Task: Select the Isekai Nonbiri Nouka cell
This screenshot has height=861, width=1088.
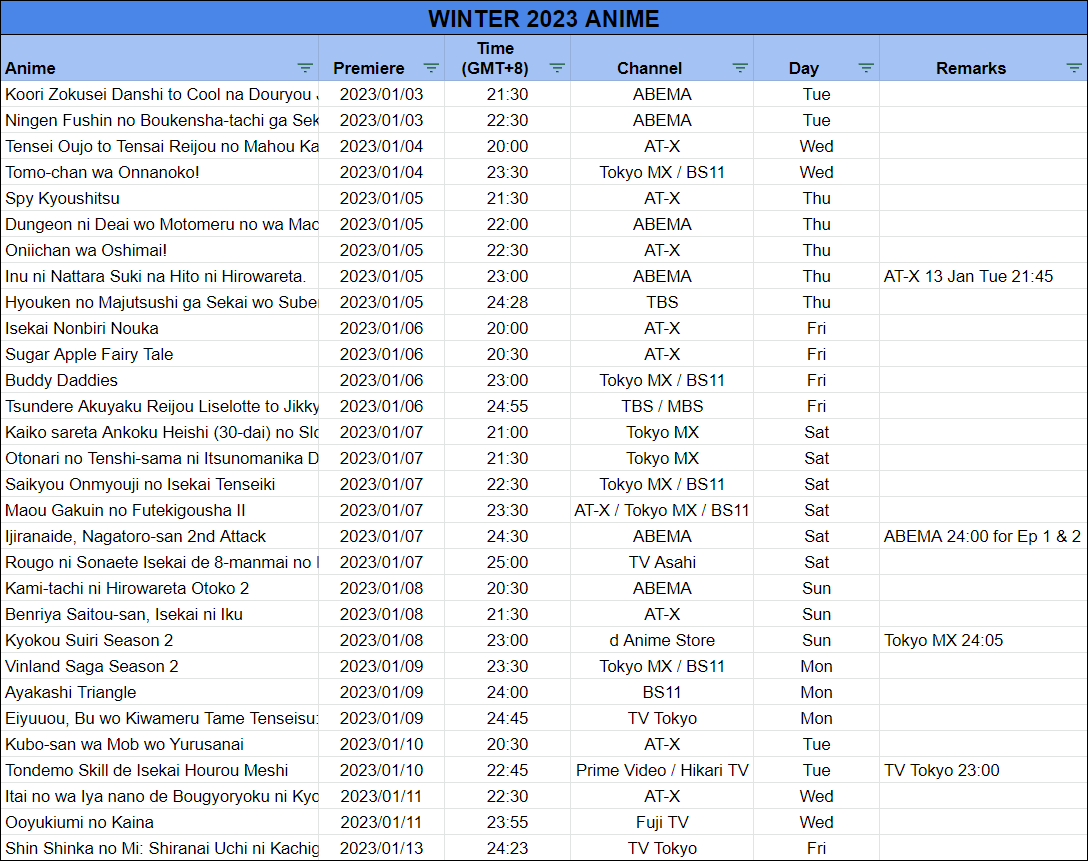Action: [x=160, y=328]
